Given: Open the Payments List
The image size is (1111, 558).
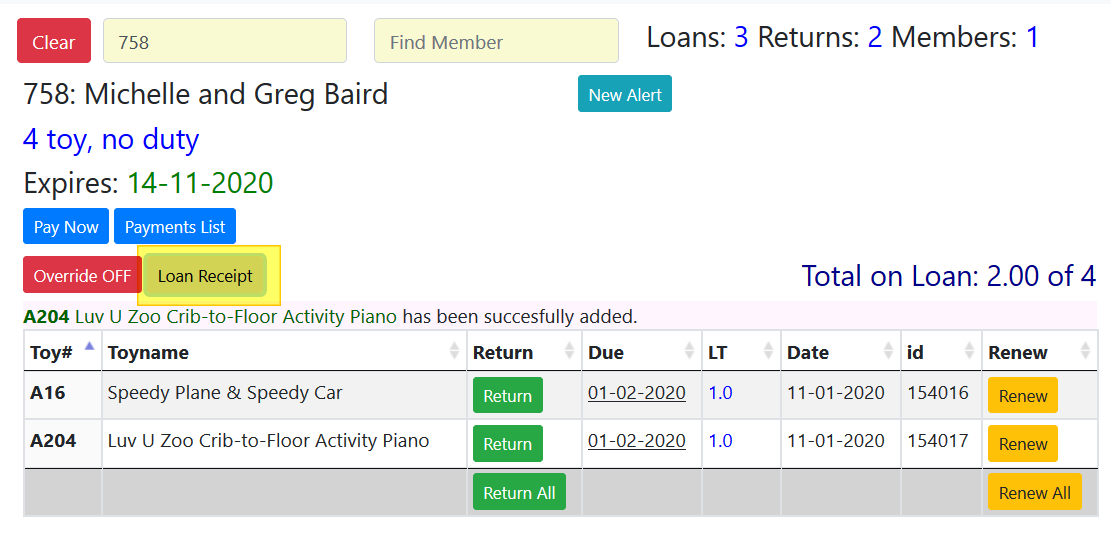Looking at the screenshot, I should click(175, 227).
